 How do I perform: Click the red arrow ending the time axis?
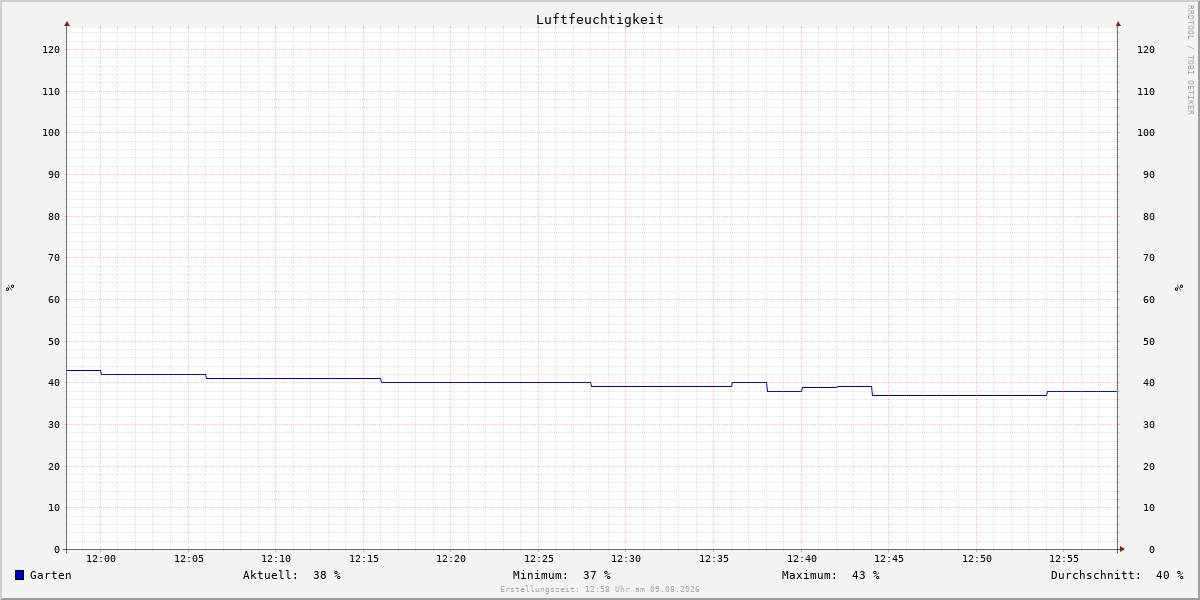1122,549
